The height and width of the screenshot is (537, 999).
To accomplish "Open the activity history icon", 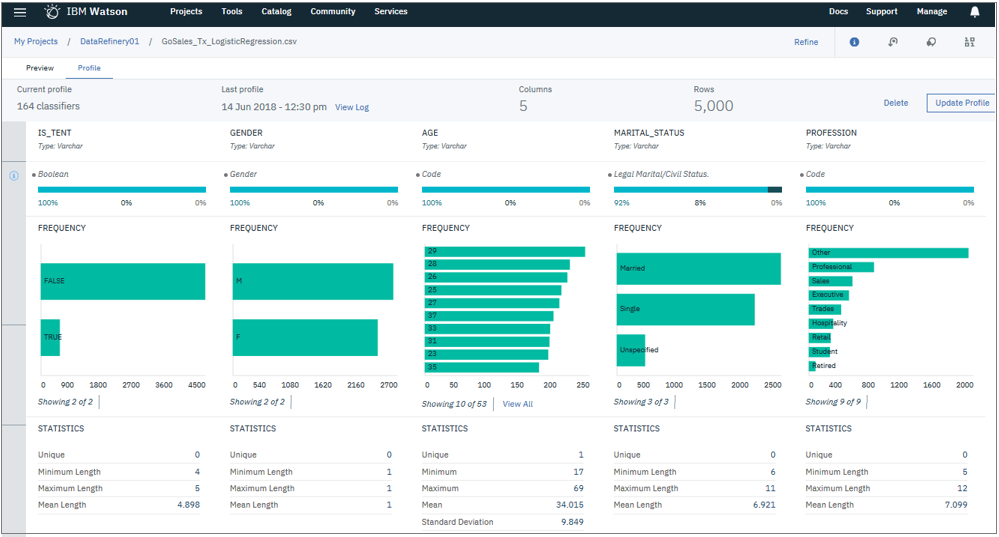I will click(893, 42).
